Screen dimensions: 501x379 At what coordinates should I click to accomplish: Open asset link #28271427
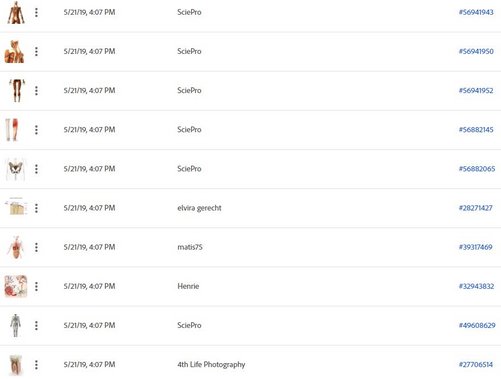click(476, 208)
